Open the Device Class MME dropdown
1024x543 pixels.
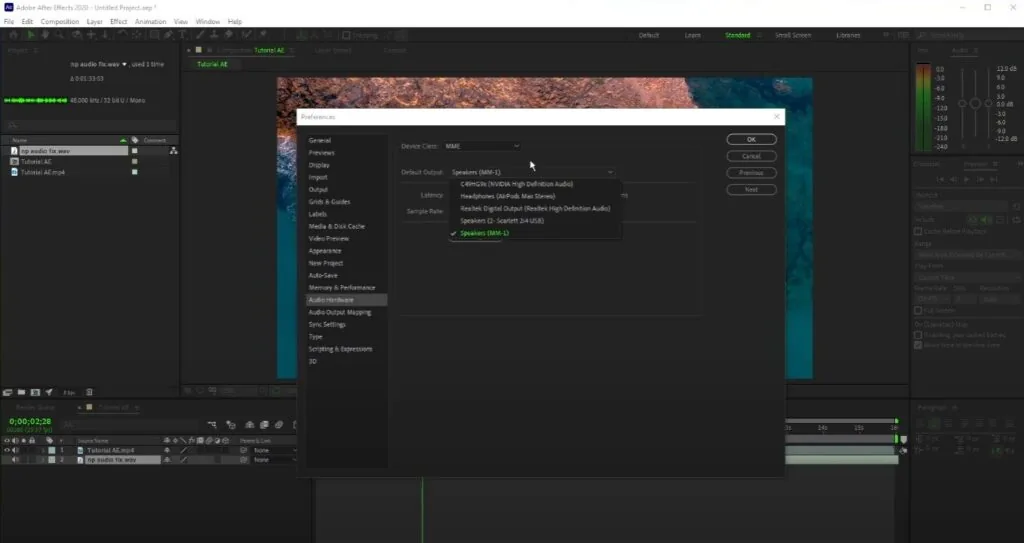(482, 146)
